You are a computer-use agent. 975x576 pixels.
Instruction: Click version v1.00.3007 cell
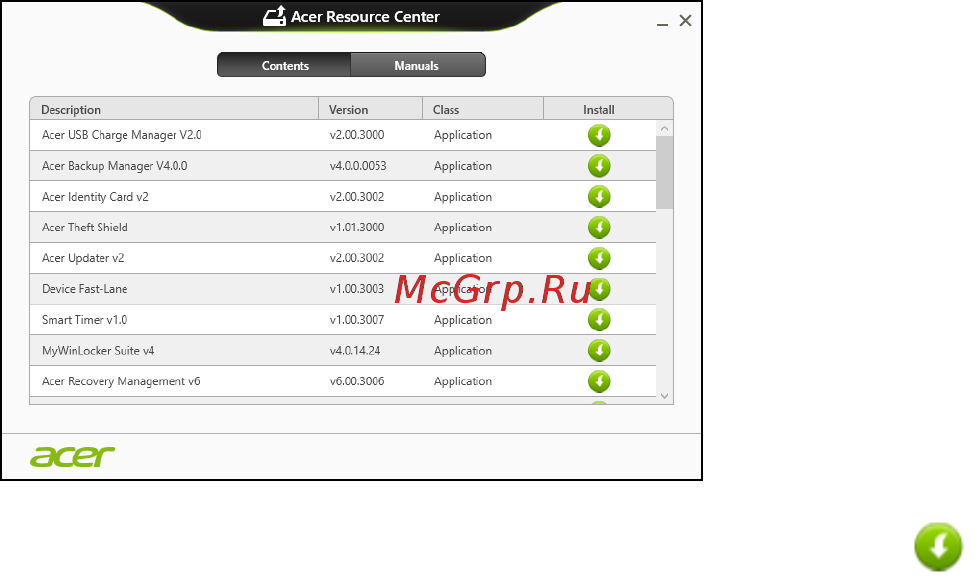tap(357, 320)
